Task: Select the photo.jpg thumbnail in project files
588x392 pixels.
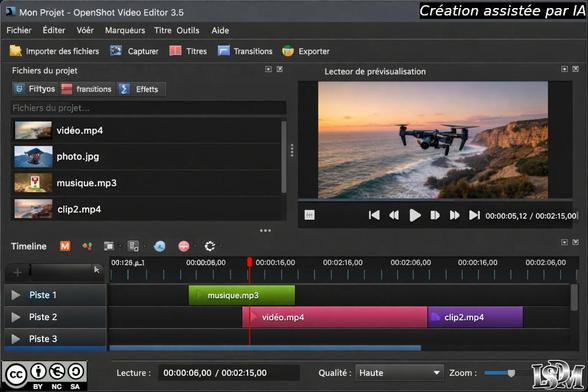Action: 33,157
